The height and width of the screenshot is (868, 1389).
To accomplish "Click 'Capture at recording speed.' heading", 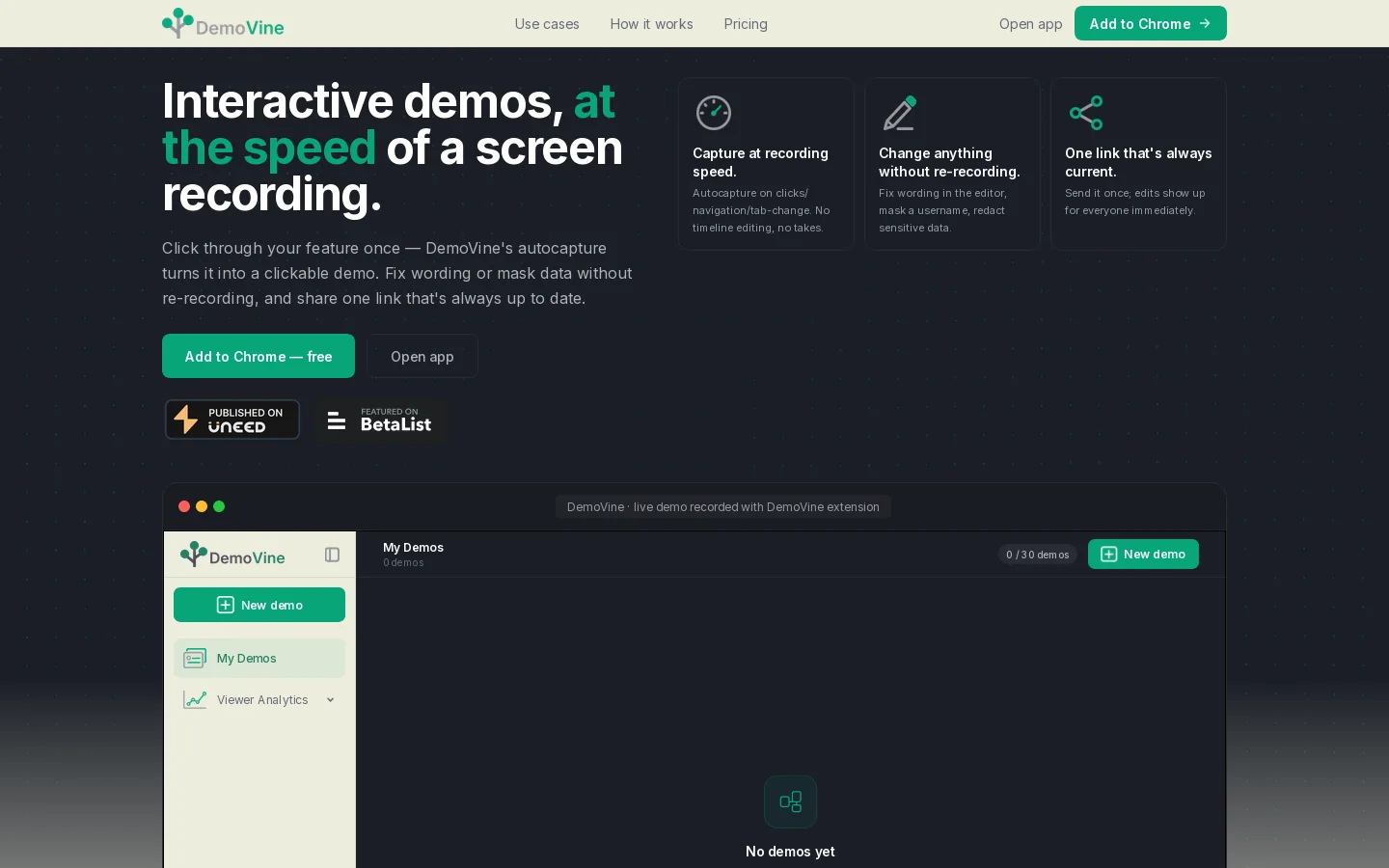I will click(x=760, y=162).
